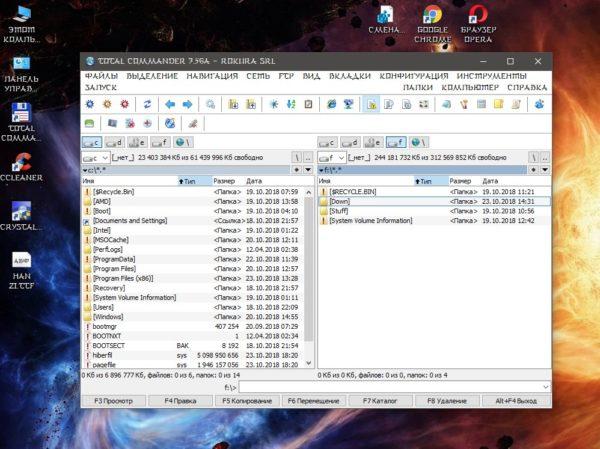Click the blue globe icon in second toolbar row

tap(170, 123)
